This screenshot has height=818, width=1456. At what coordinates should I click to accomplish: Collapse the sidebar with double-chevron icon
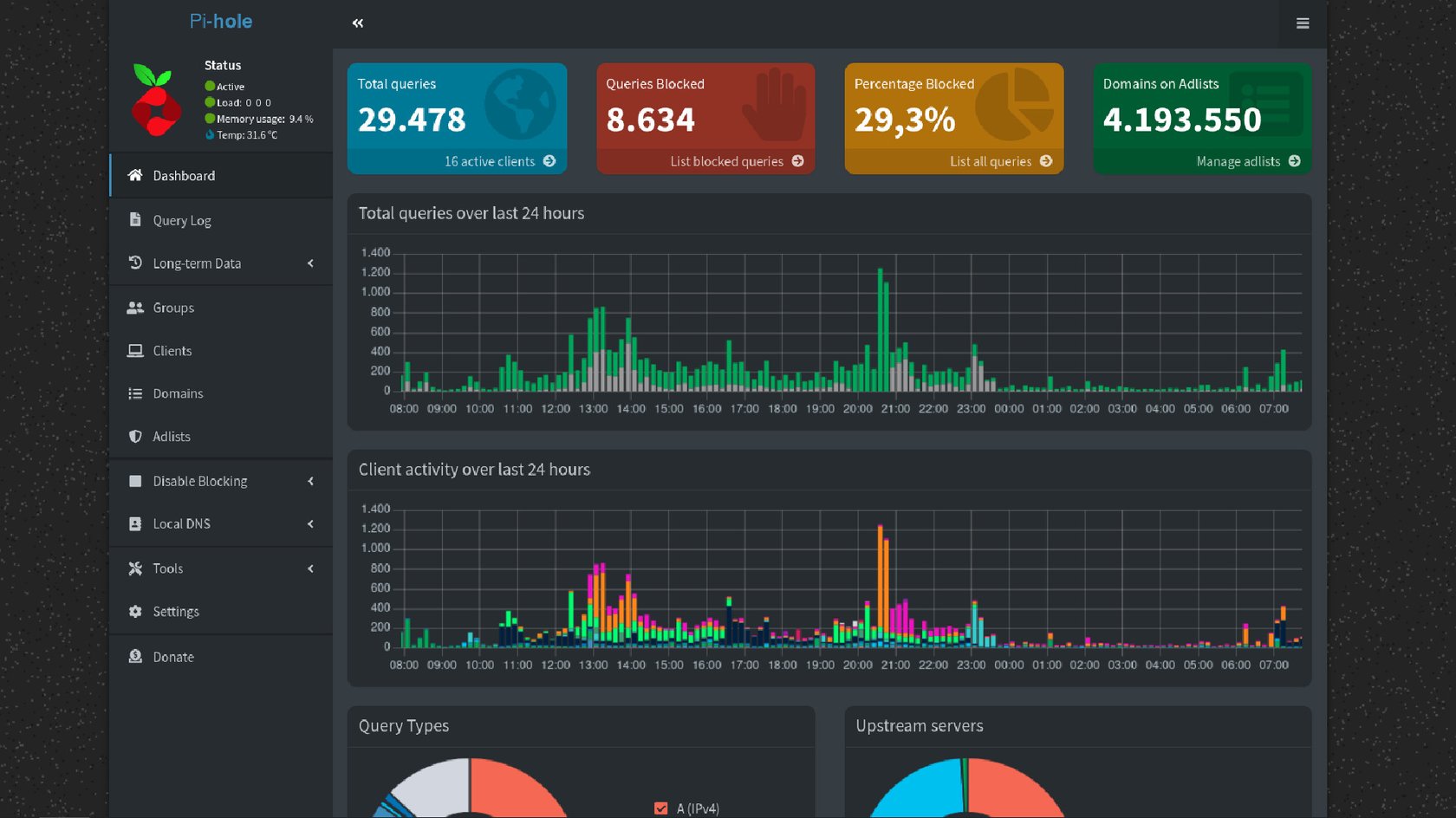point(358,23)
